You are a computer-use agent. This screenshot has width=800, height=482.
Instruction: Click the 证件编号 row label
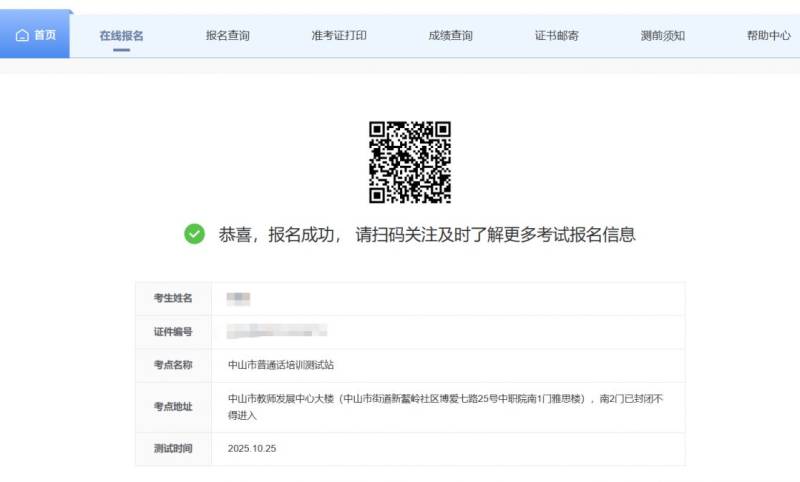click(x=173, y=332)
